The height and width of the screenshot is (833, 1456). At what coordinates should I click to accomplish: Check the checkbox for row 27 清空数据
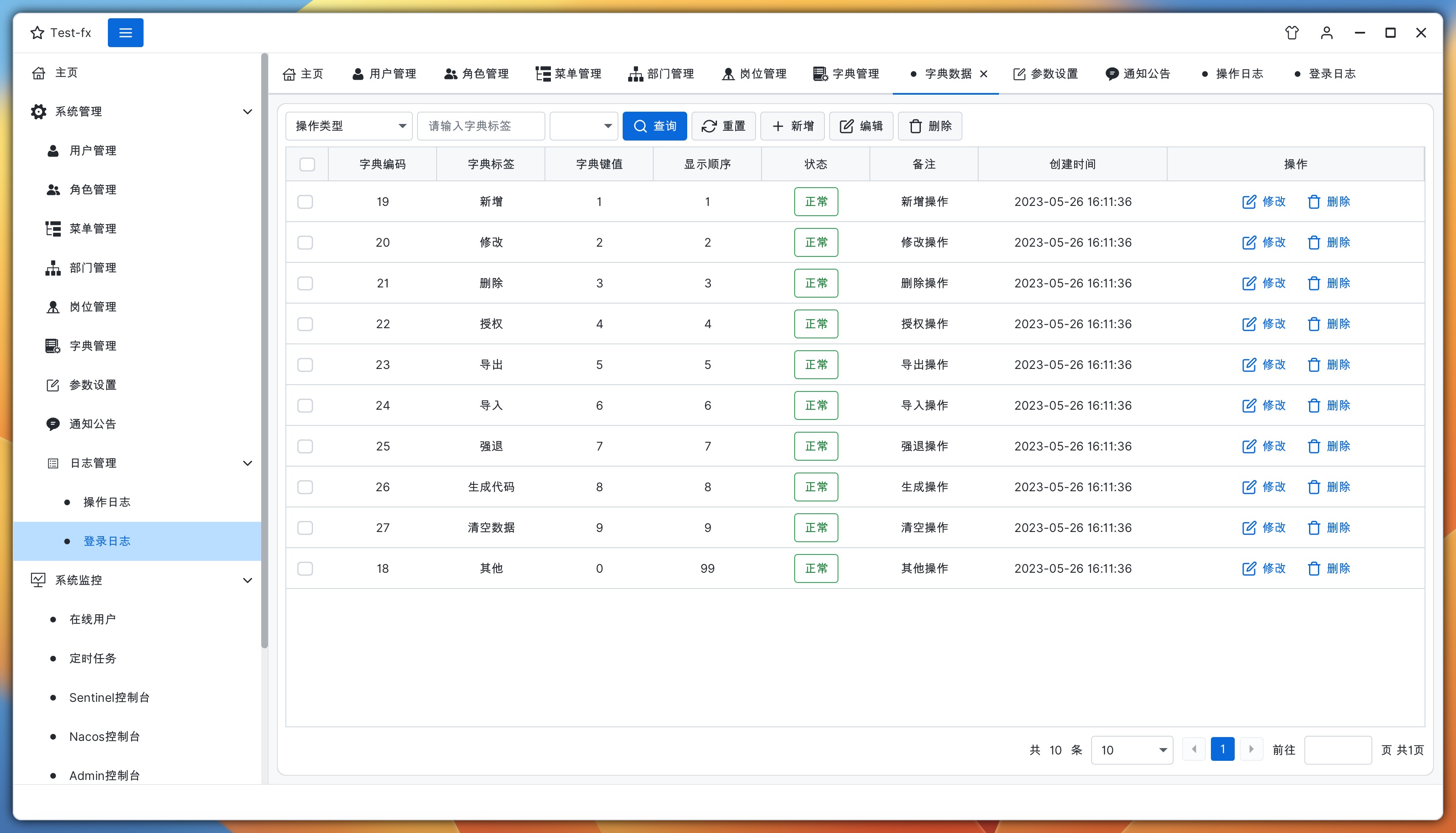click(x=305, y=527)
